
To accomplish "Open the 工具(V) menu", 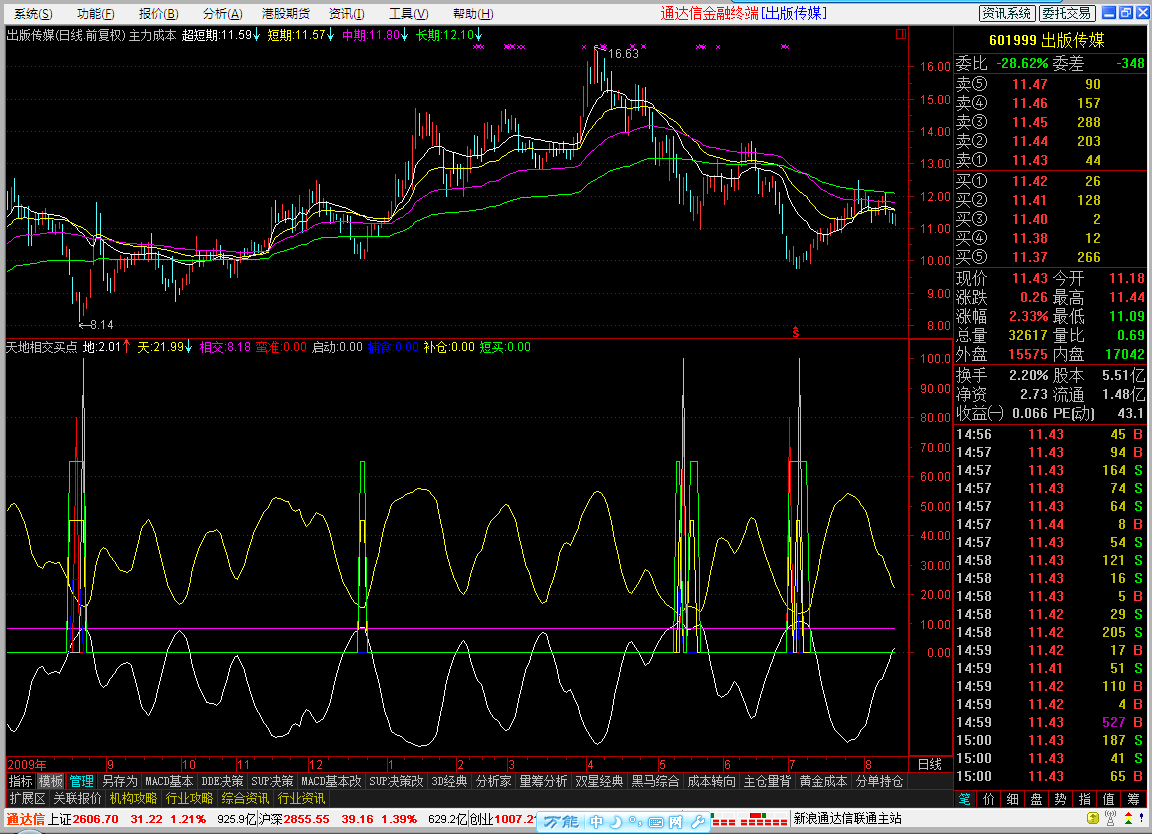I will tap(409, 13).
